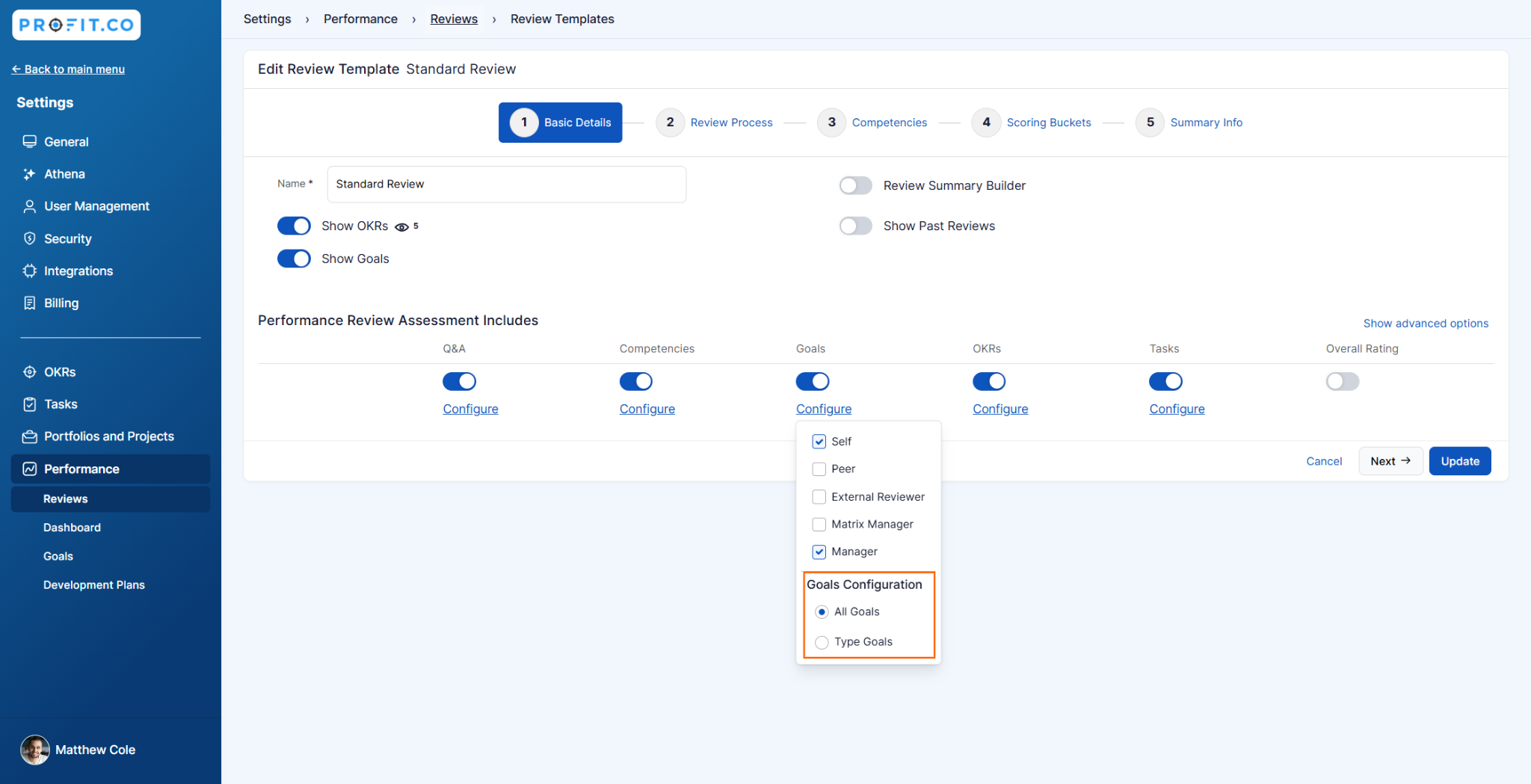Enable the Review Summary Builder toggle
This screenshot has height=784, width=1531.
(855, 185)
